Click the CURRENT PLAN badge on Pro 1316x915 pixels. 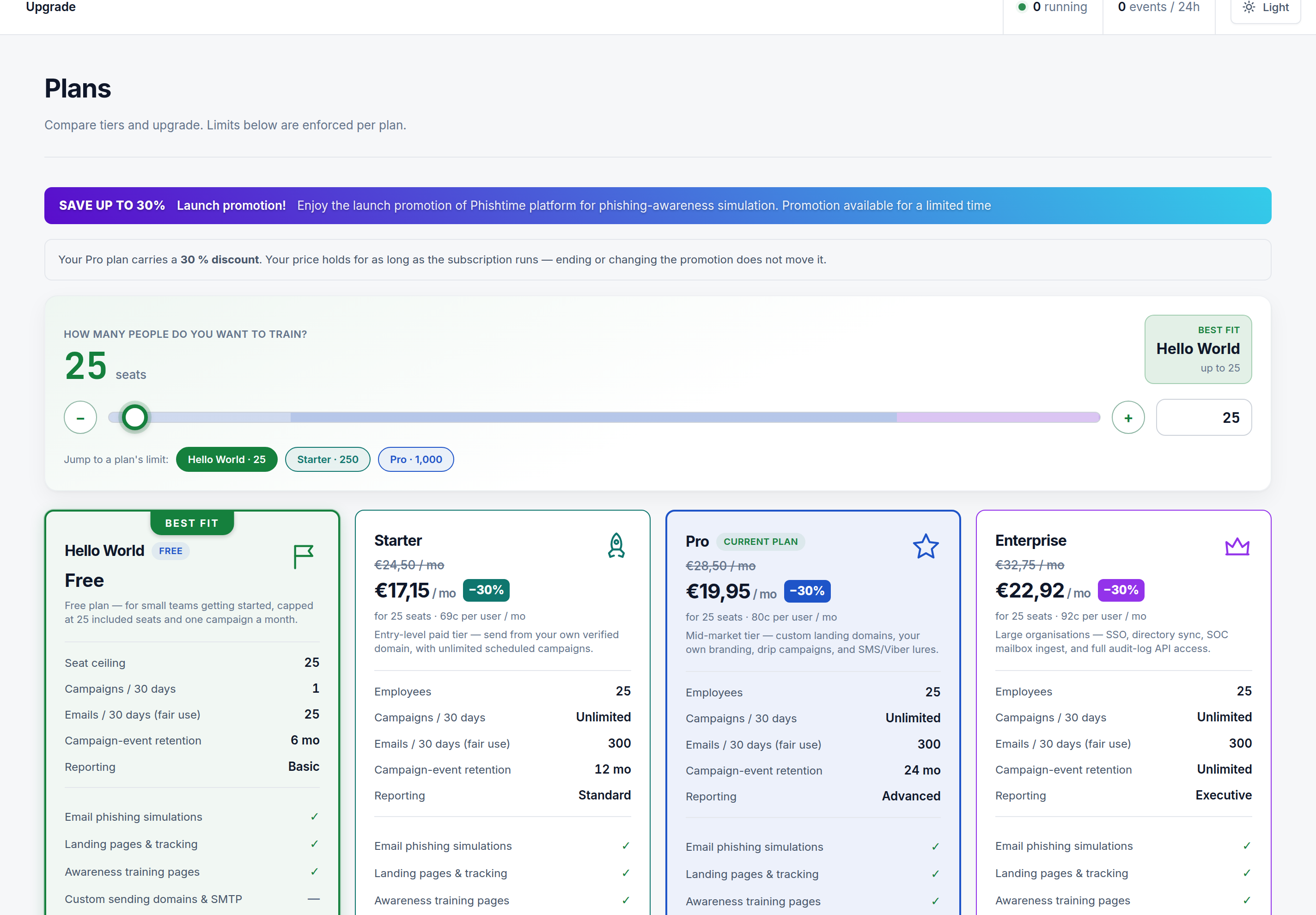point(760,542)
